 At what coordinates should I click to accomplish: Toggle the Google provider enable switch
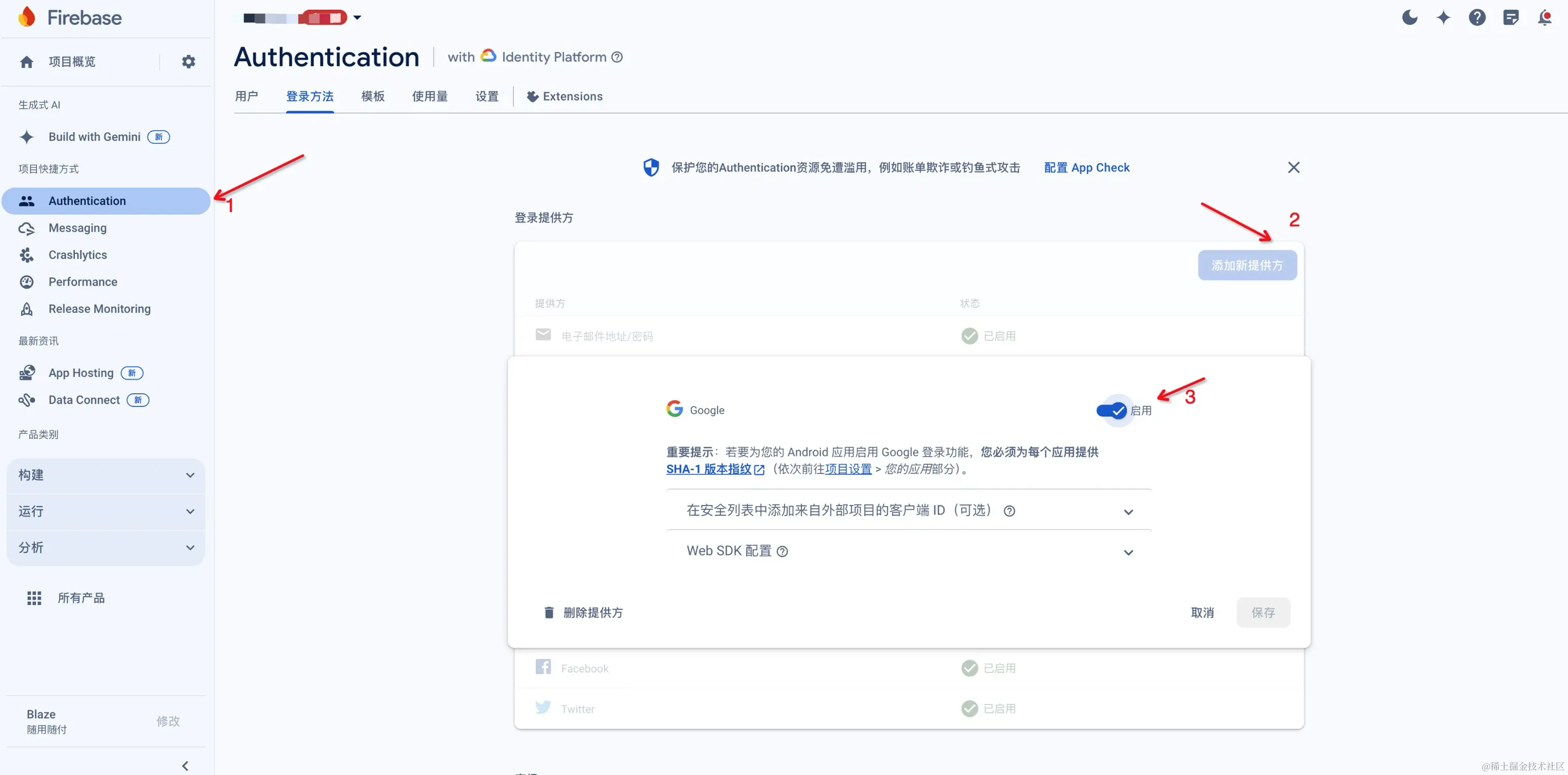point(1112,411)
